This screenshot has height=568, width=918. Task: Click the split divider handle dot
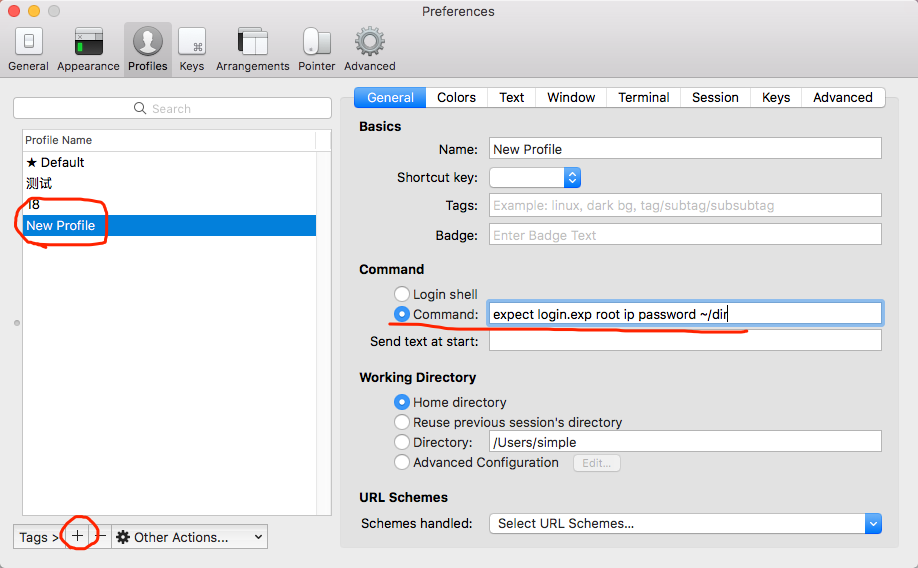(x=17, y=323)
